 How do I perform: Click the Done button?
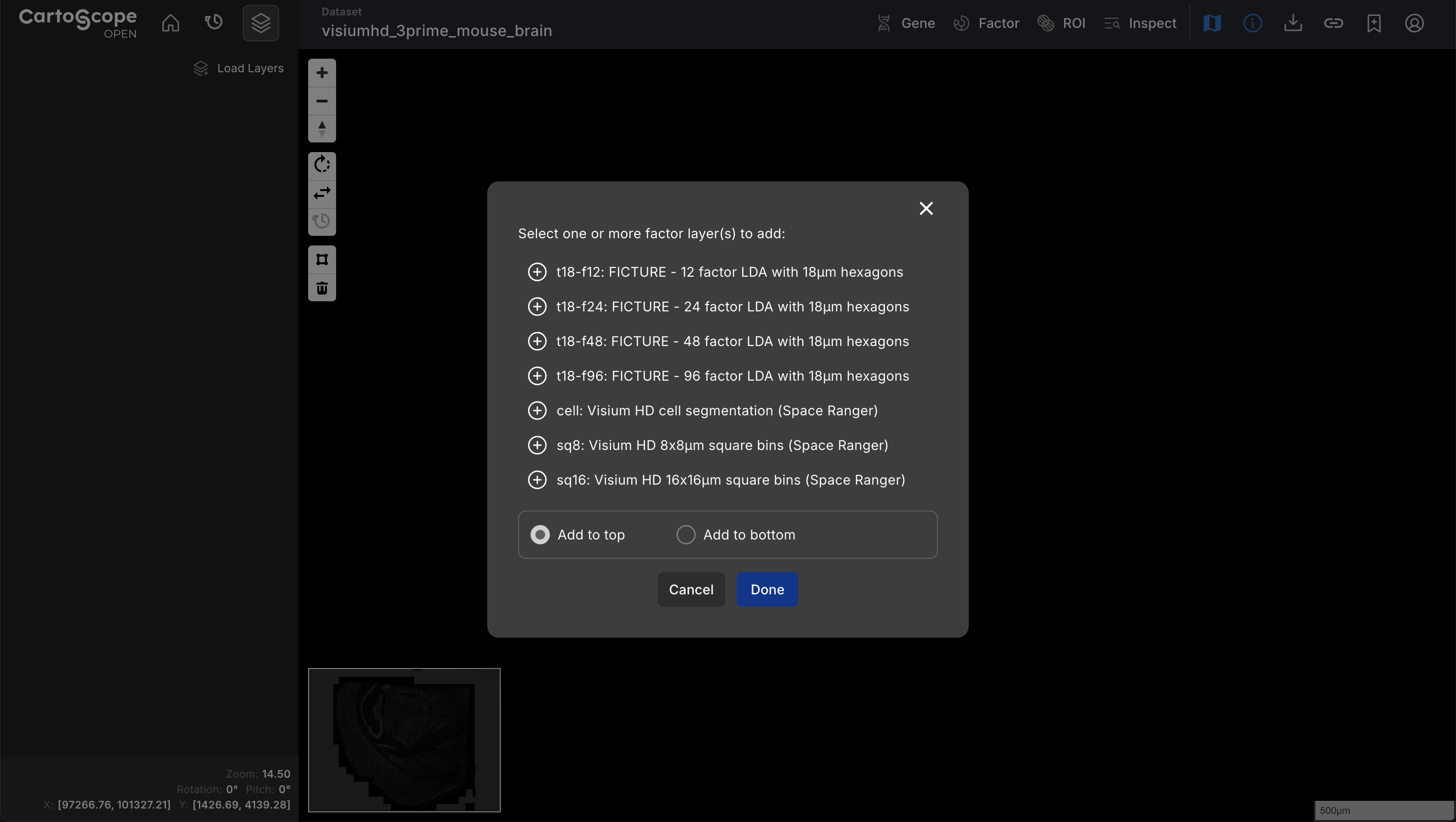(x=767, y=589)
